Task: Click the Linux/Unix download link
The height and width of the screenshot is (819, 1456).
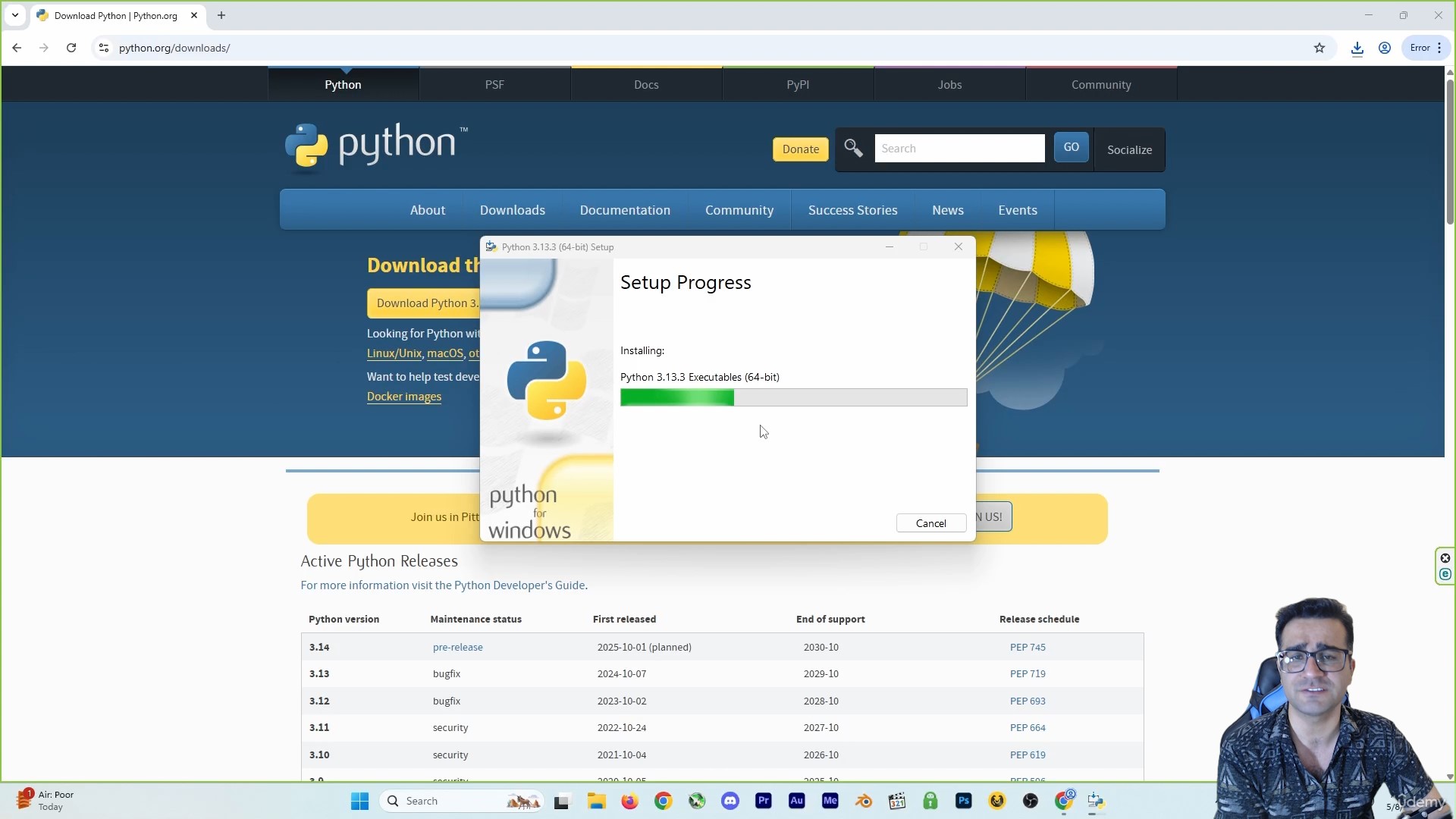Action: [x=394, y=353]
